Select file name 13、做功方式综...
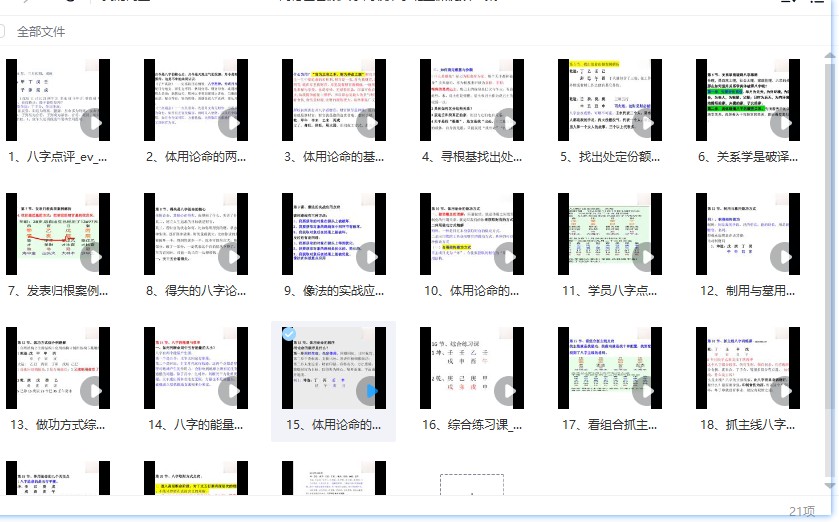The image size is (839, 522). 58,425
